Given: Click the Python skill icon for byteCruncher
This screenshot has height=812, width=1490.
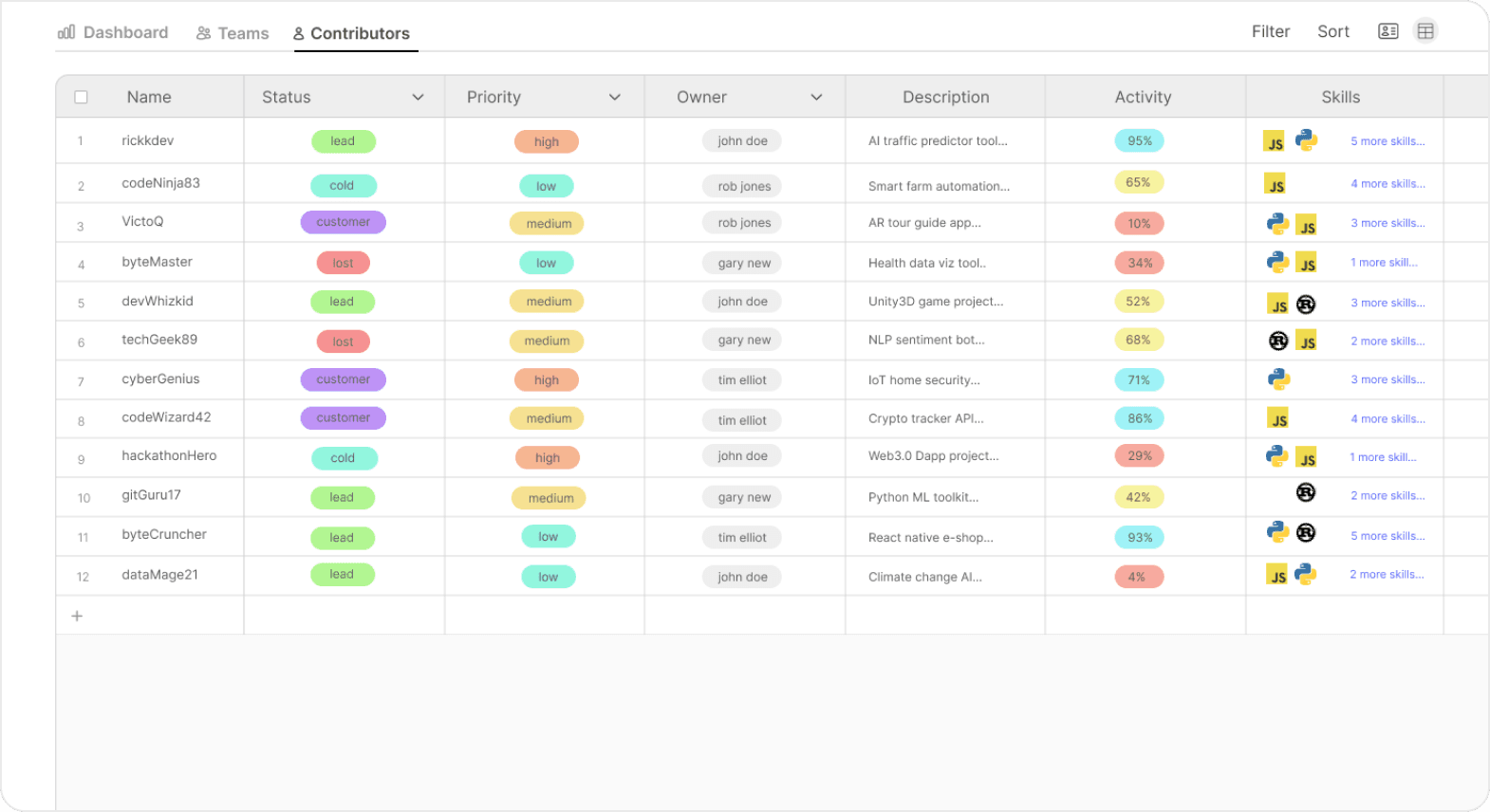Looking at the screenshot, I should tap(1277, 532).
